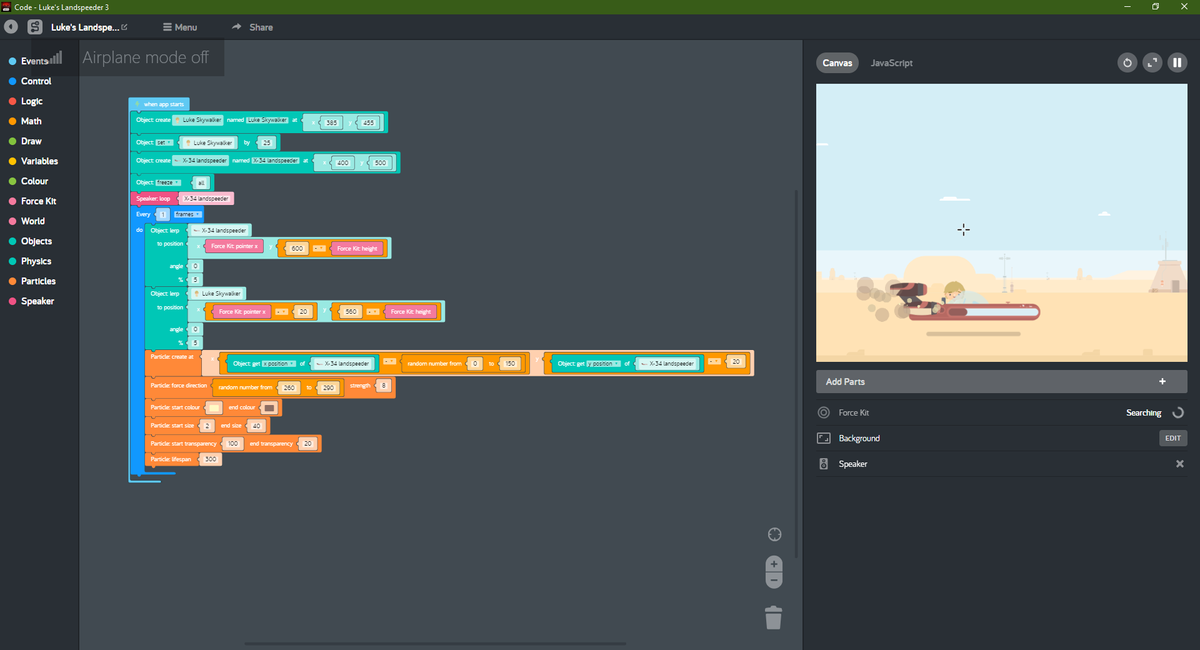Remove the Speaker part
This screenshot has height=650, width=1200.
[x=1179, y=464]
